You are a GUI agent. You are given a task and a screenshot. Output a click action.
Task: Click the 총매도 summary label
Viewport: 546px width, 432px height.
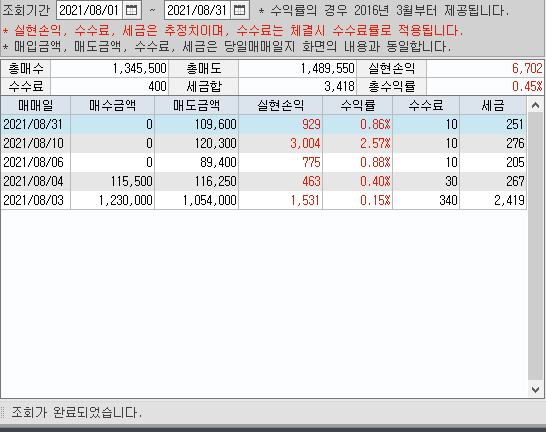pyautogui.click(x=204, y=69)
